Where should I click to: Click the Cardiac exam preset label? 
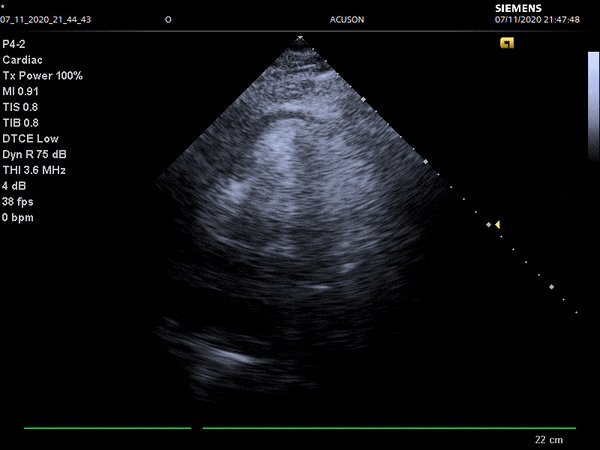pyautogui.click(x=22, y=60)
